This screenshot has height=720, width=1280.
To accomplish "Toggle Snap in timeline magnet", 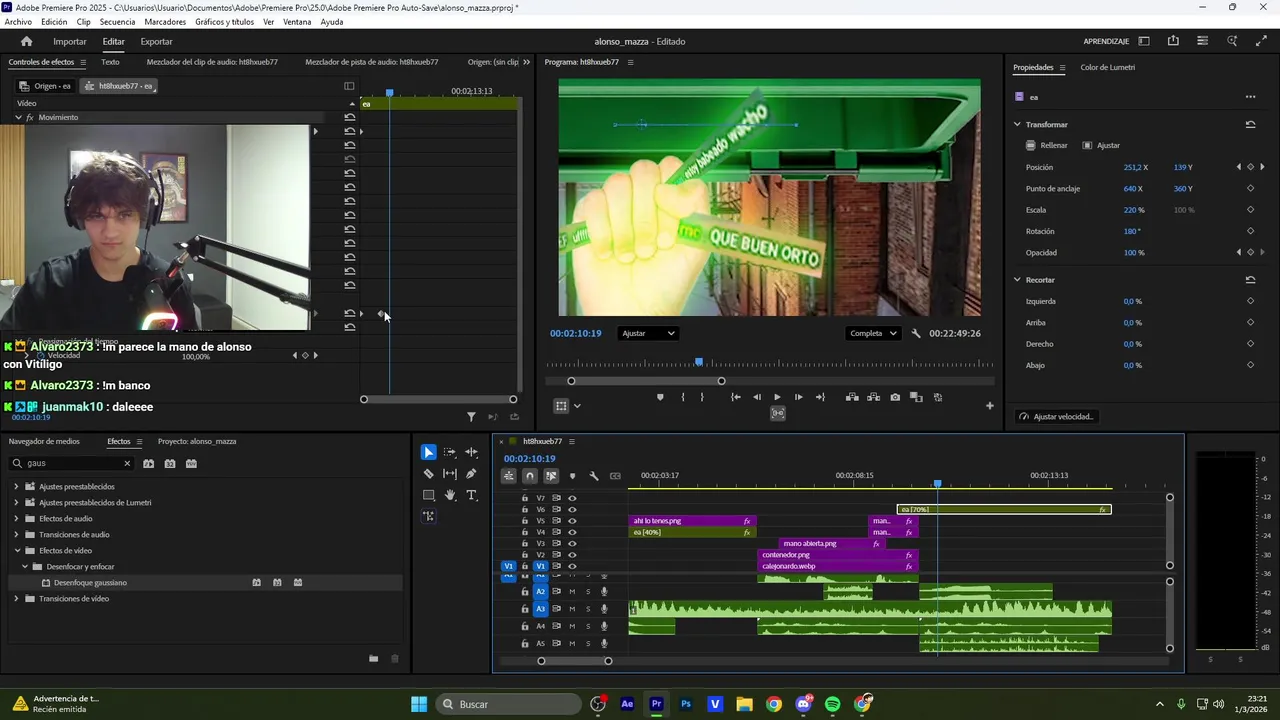I will pyautogui.click(x=530, y=476).
